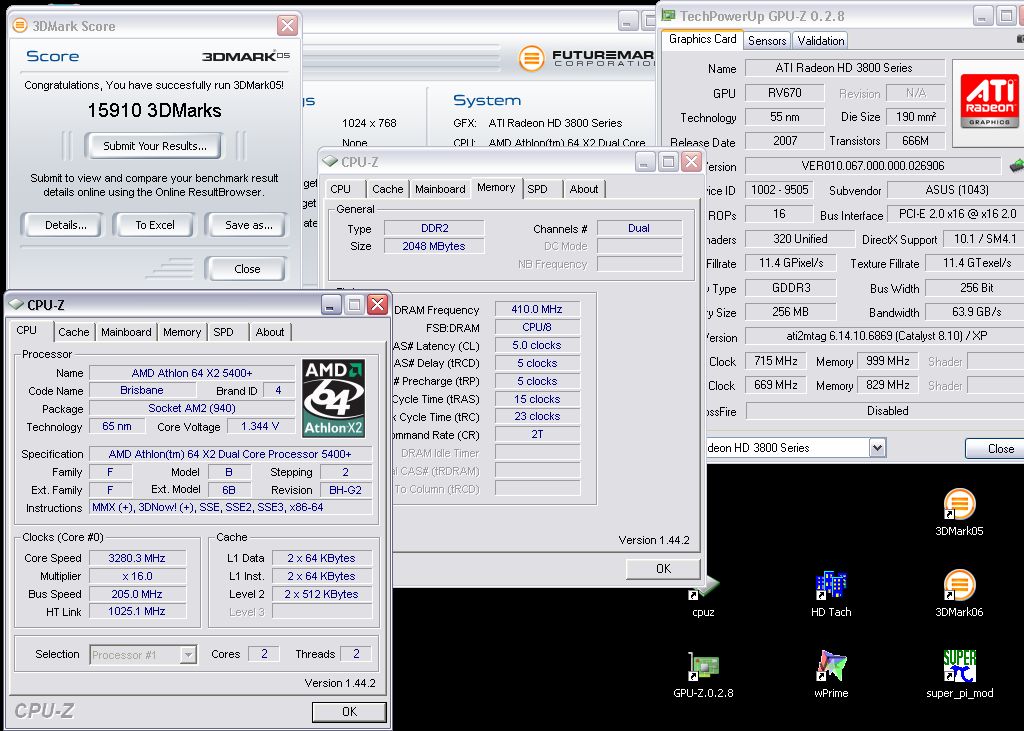The image size is (1024, 731).
Task: Click the Core Voltage value 1.344 V
Action: pos(260,426)
